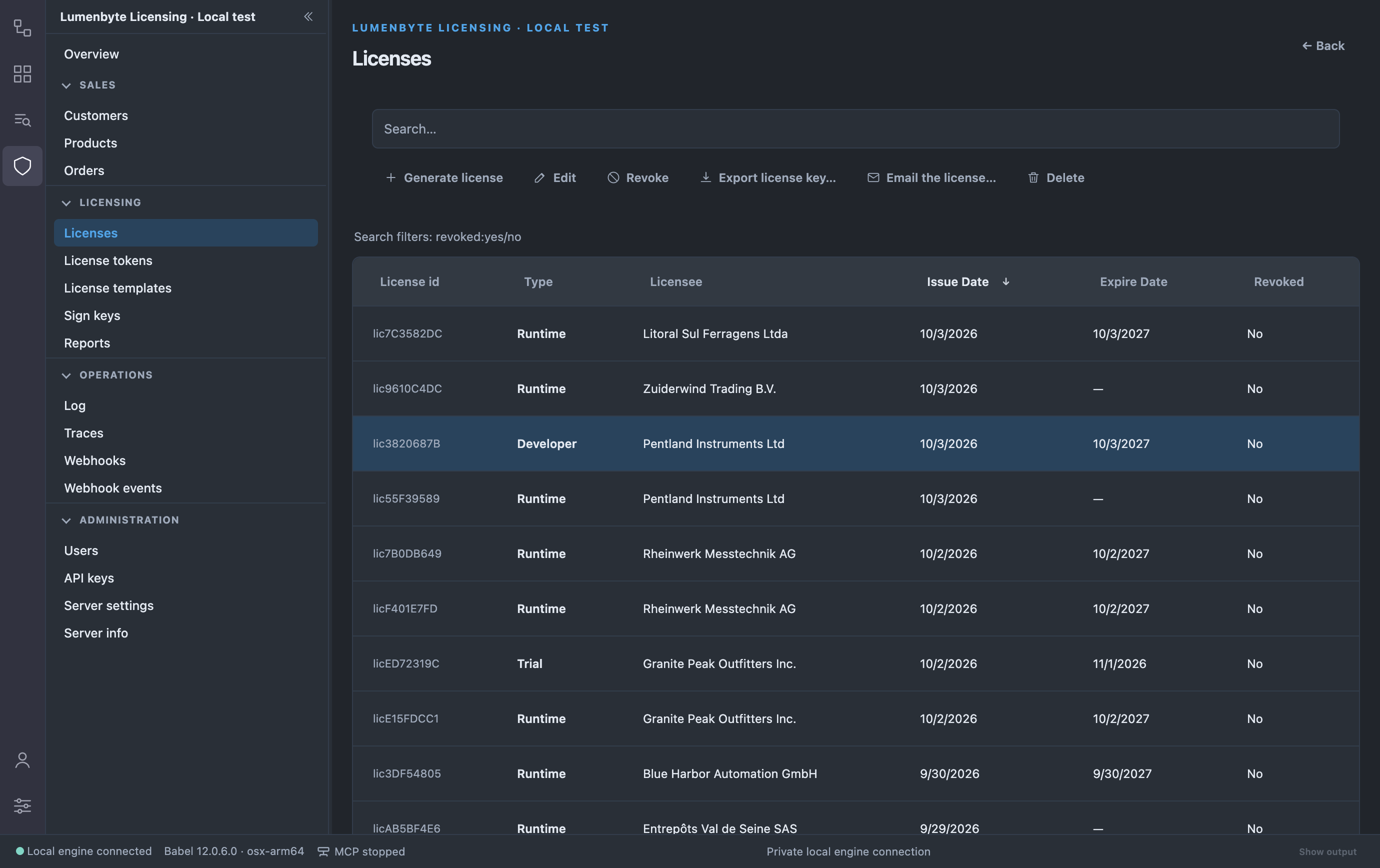Open the sliders settings icon

point(22,805)
